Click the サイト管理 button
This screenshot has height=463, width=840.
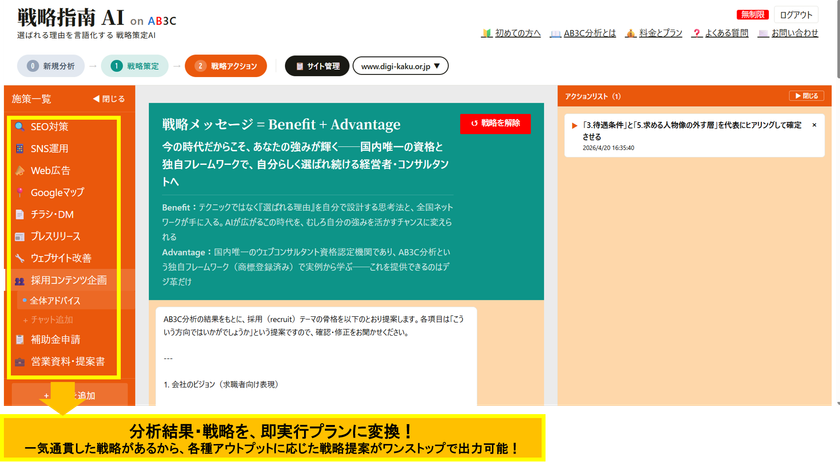317,66
